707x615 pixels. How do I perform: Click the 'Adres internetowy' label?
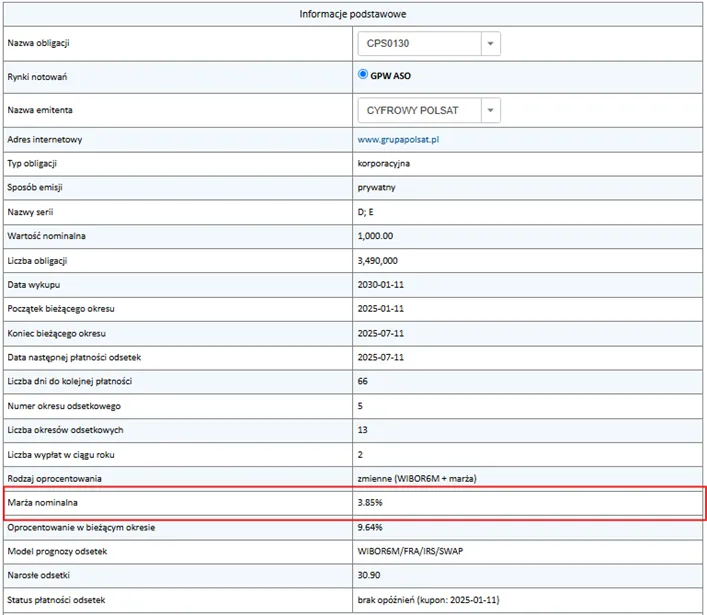pyautogui.click(x=45, y=140)
